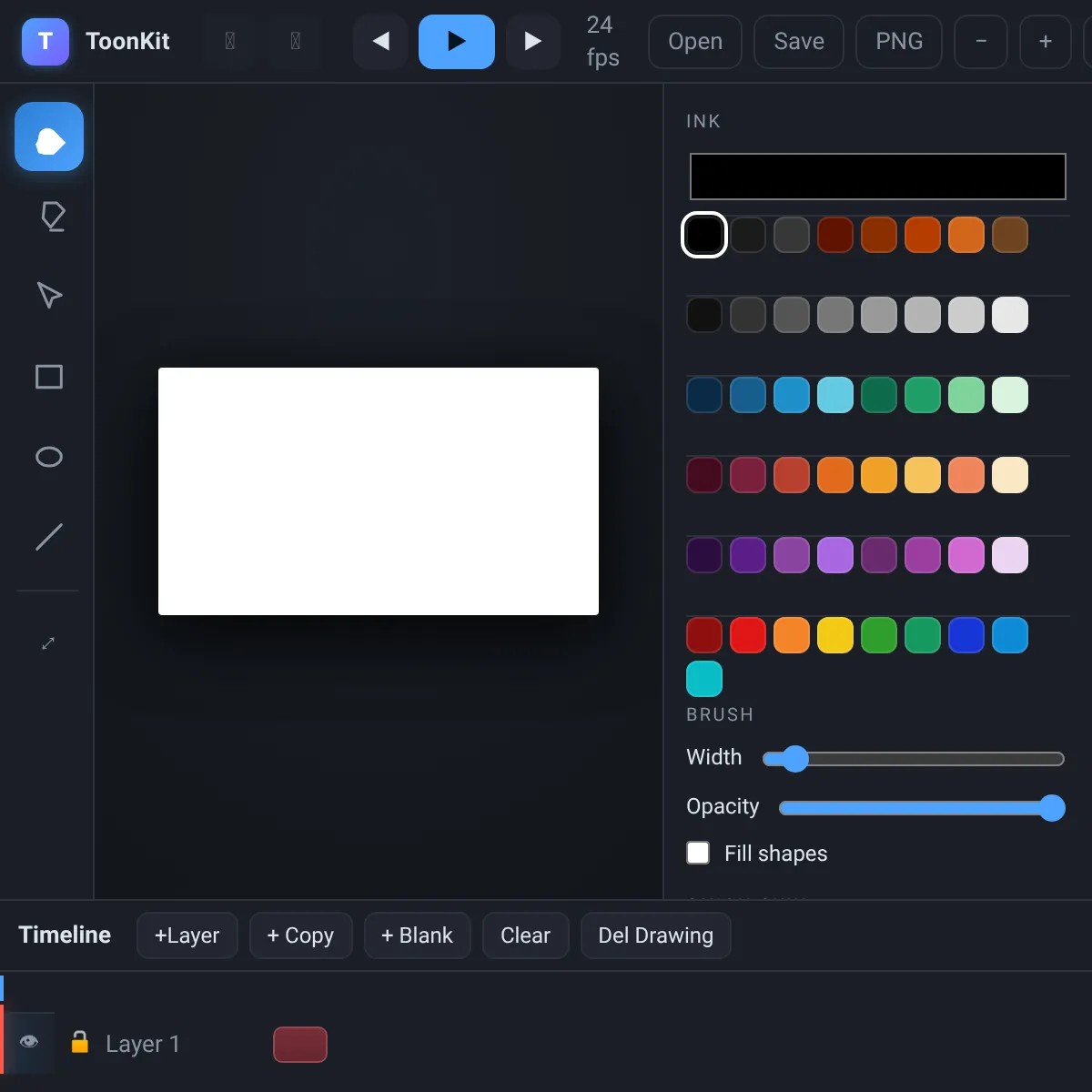Step to the previous frame
The height and width of the screenshot is (1092, 1092).
pos(380,41)
